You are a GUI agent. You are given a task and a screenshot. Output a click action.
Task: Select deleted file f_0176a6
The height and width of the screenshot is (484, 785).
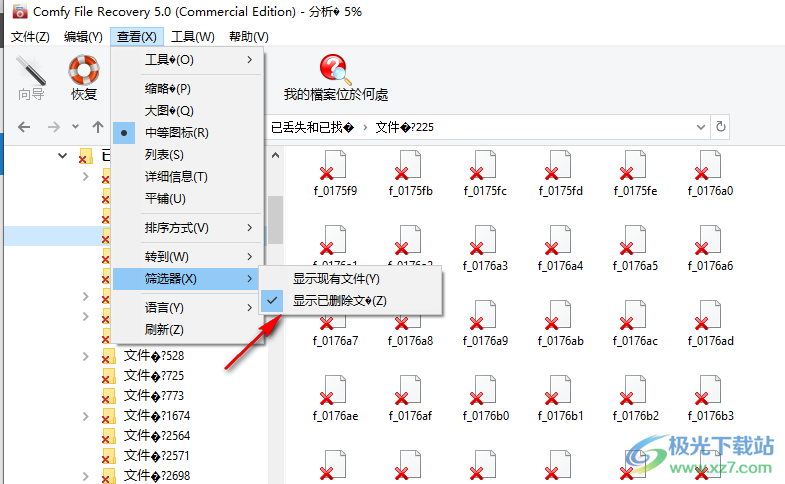pyautogui.click(x=710, y=248)
